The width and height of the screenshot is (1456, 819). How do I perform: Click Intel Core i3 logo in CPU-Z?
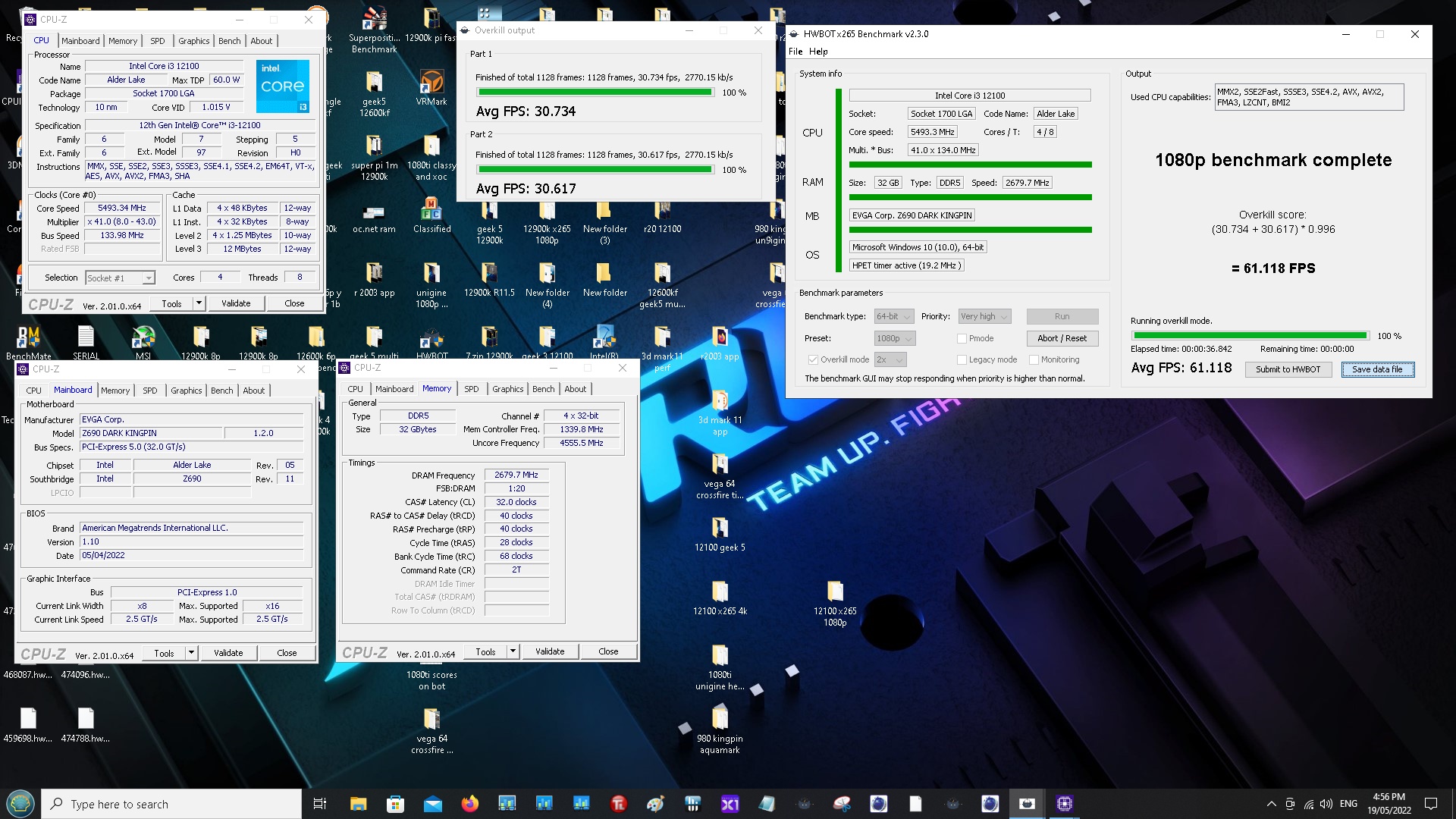pyautogui.click(x=283, y=86)
